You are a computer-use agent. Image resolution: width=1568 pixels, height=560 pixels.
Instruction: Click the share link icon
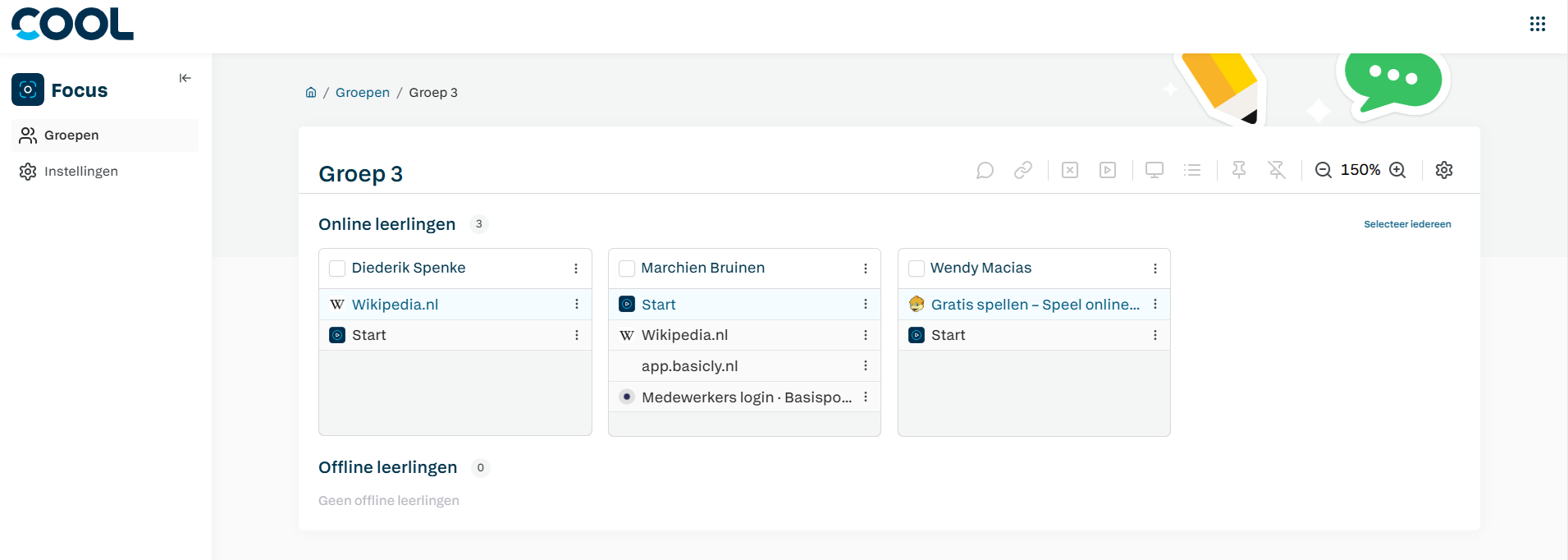pyautogui.click(x=1022, y=170)
